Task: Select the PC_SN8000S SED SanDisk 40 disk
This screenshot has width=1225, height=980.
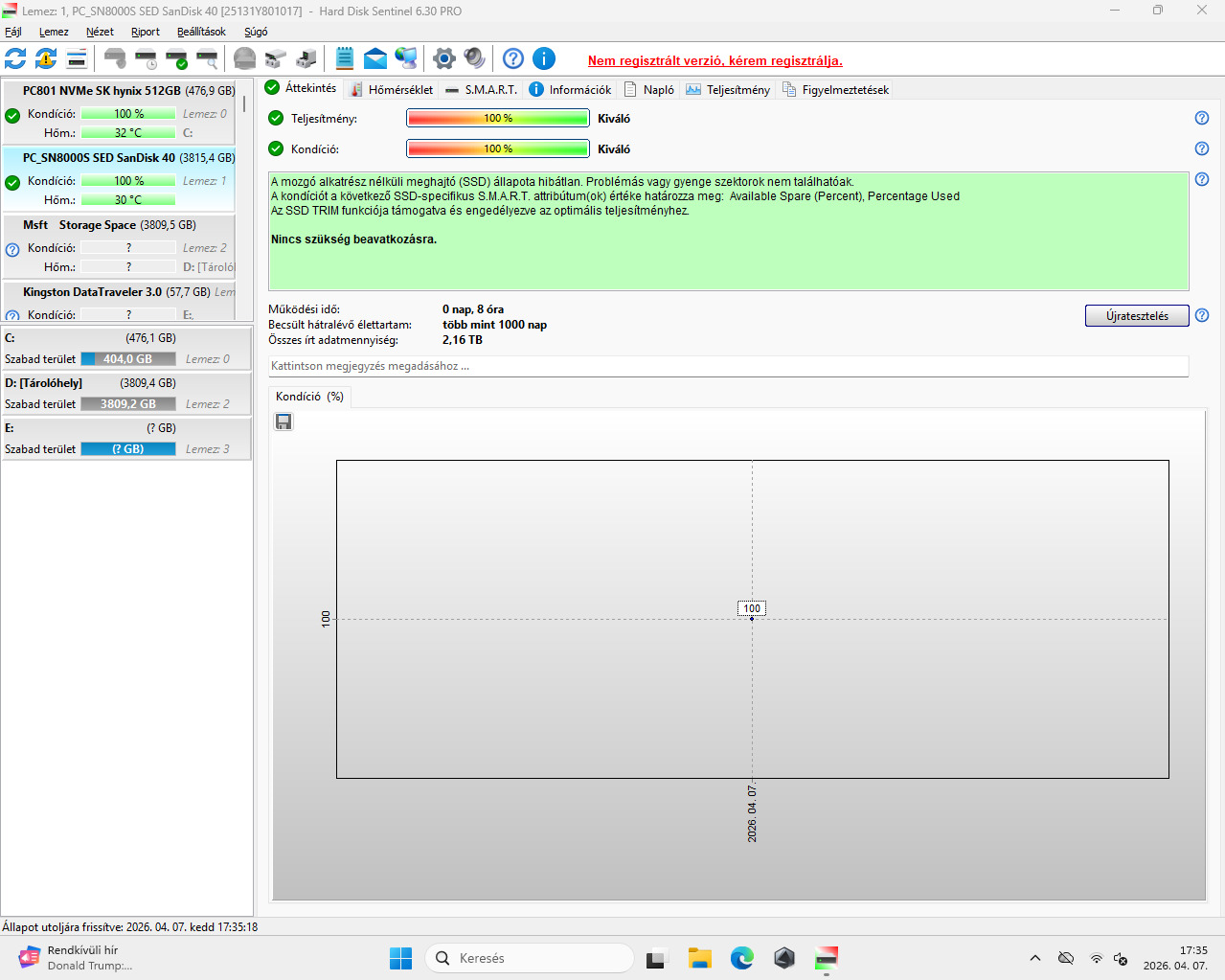Action: coord(119,178)
